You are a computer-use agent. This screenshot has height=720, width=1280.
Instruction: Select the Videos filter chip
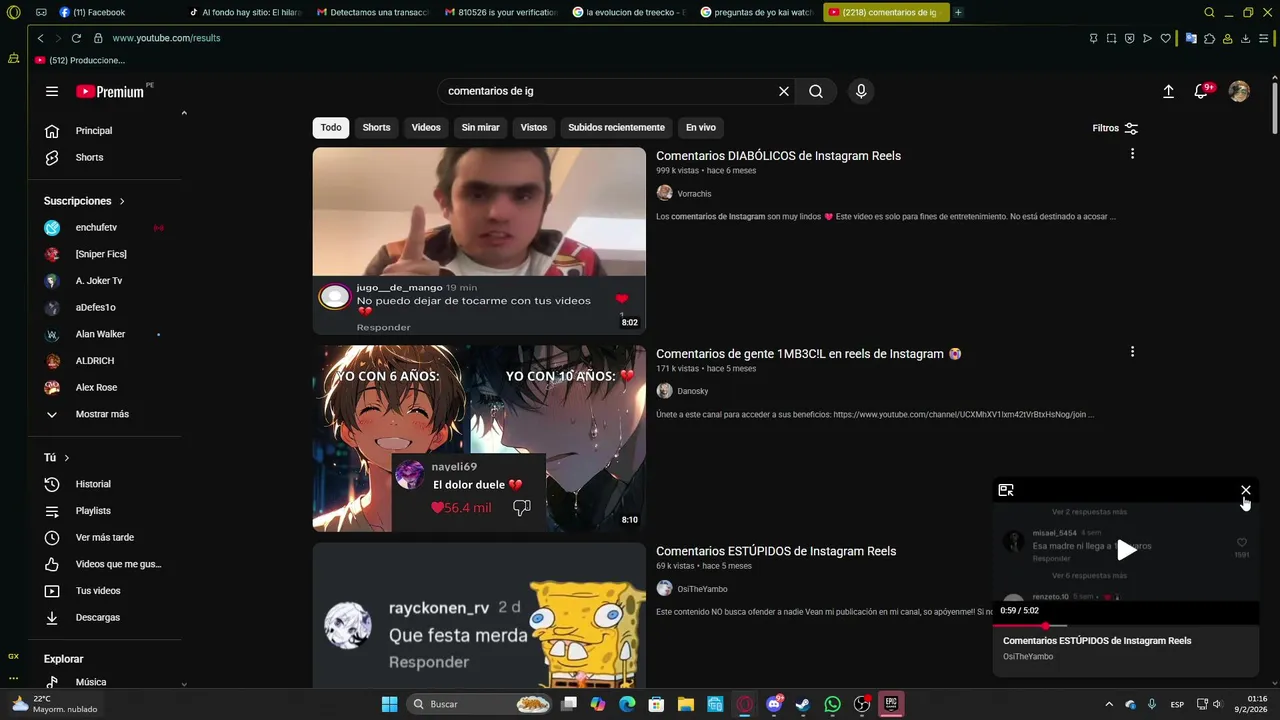426,128
